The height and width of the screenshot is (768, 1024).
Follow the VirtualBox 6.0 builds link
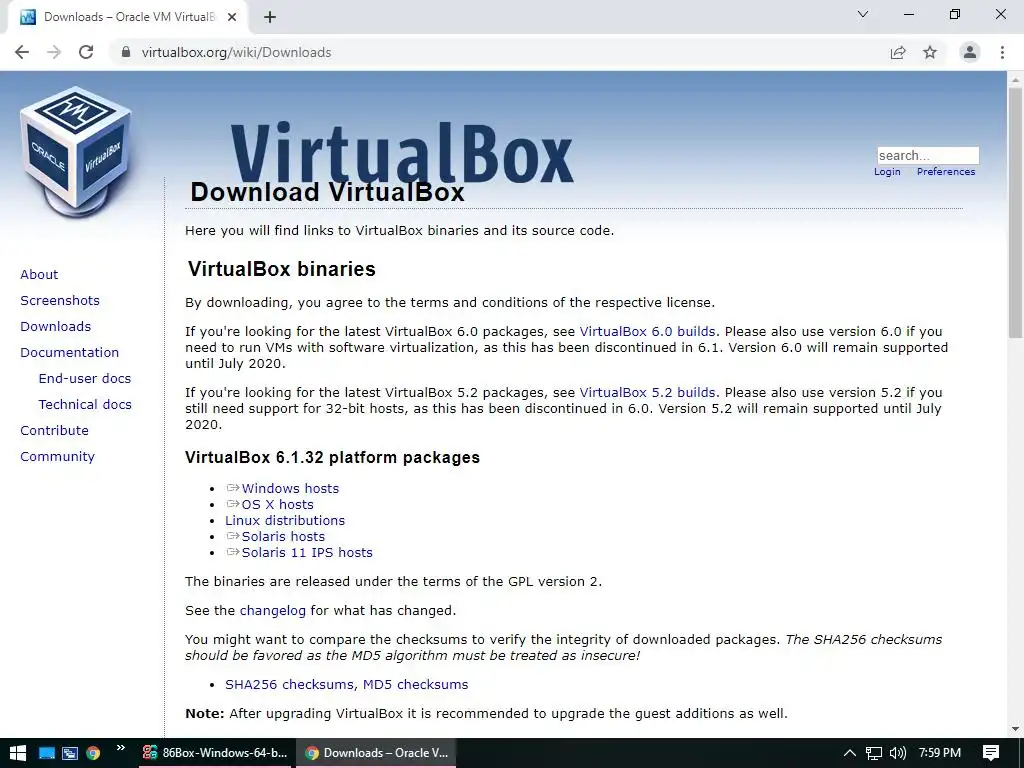coord(647,332)
